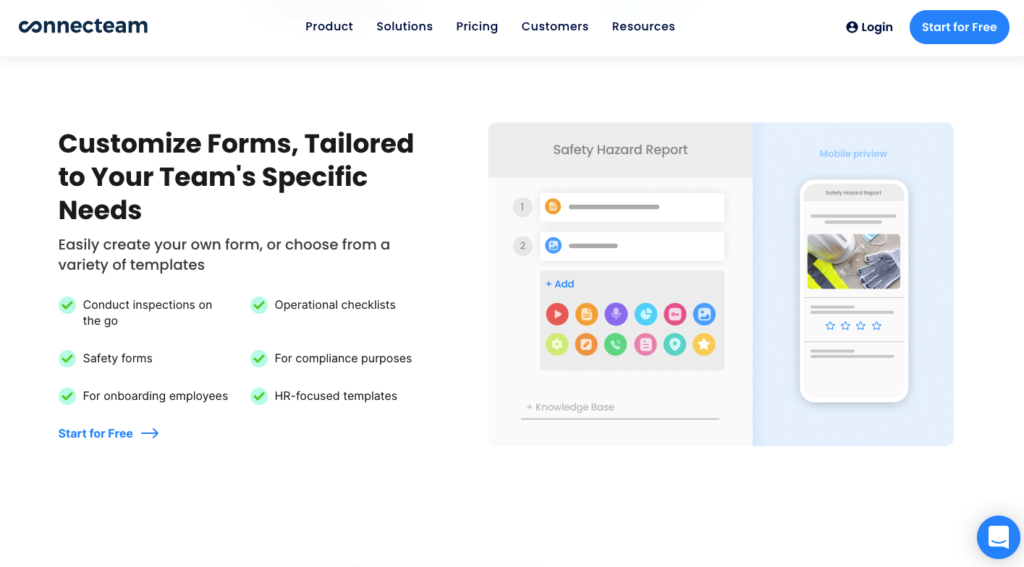The width and height of the screenshot is (1024, 567).
Task: Click checkmark beside Conduct inspections on the go
Action: point(67,305)
